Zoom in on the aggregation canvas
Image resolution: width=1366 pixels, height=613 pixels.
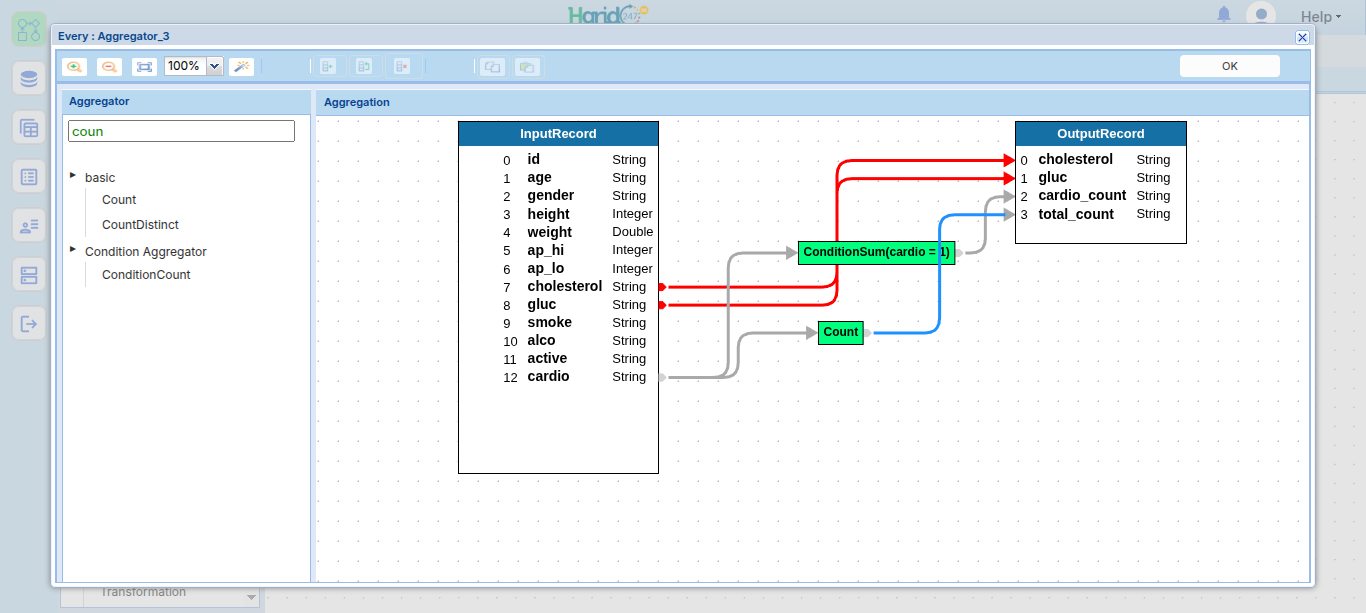74,67
